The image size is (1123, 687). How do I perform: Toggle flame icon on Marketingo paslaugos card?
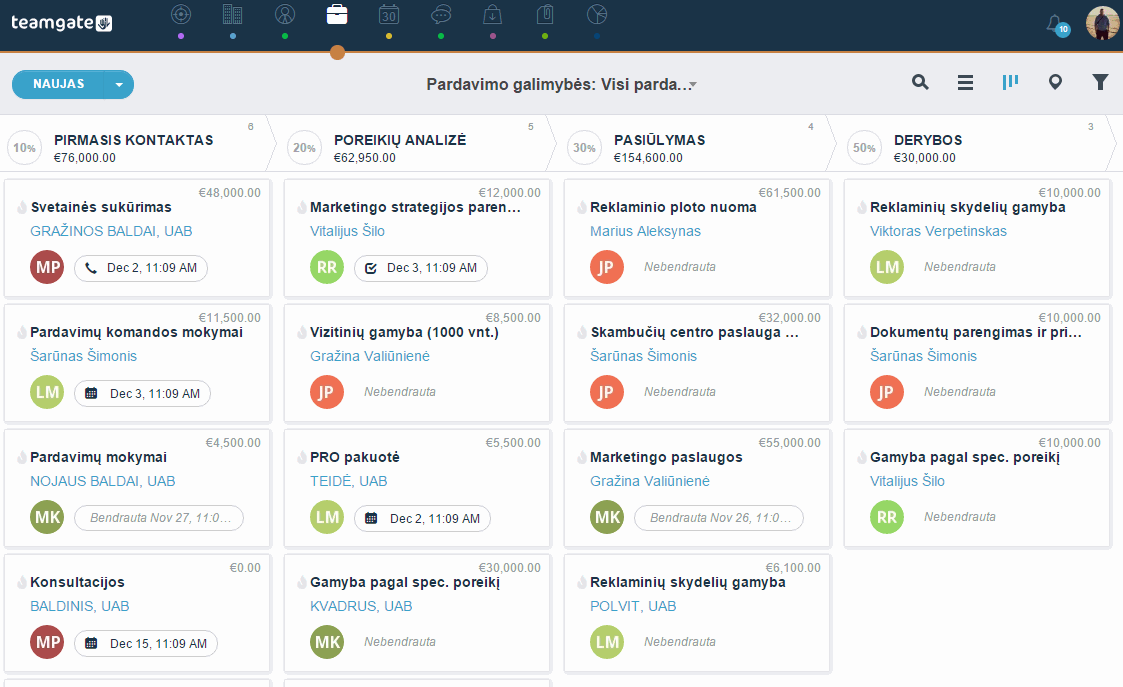[x=582, y=458]
